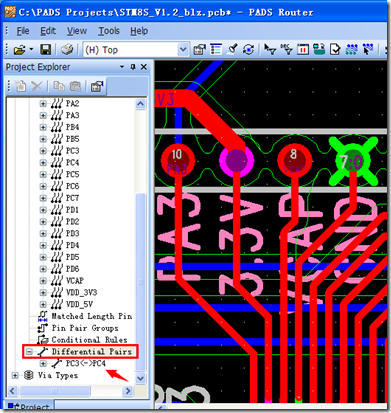Select the PD4 net in tree
The width and height of the screenshot is (391, 413).
click(x=72, y=245)
